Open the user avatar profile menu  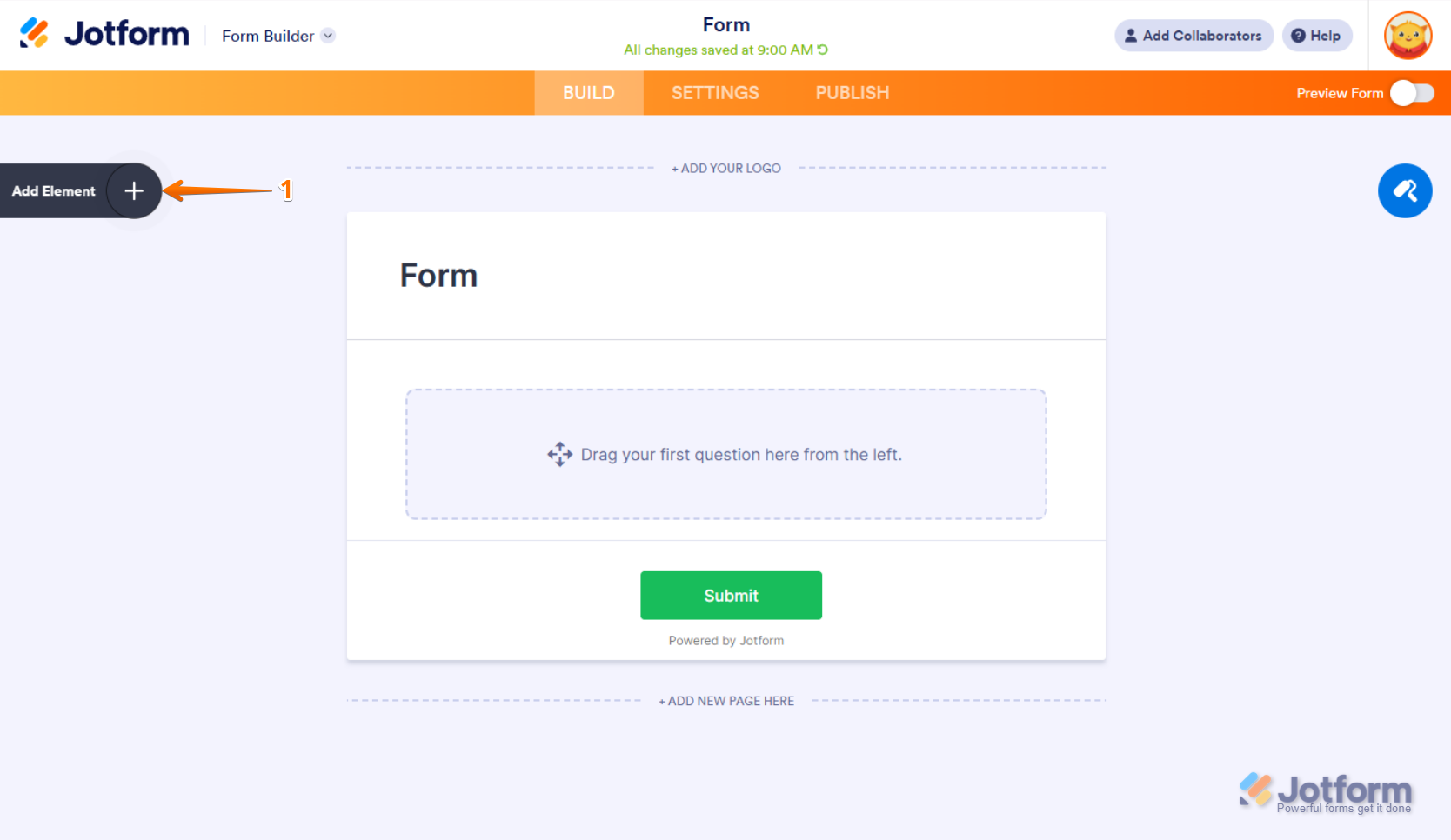(x=1408, y=36)
